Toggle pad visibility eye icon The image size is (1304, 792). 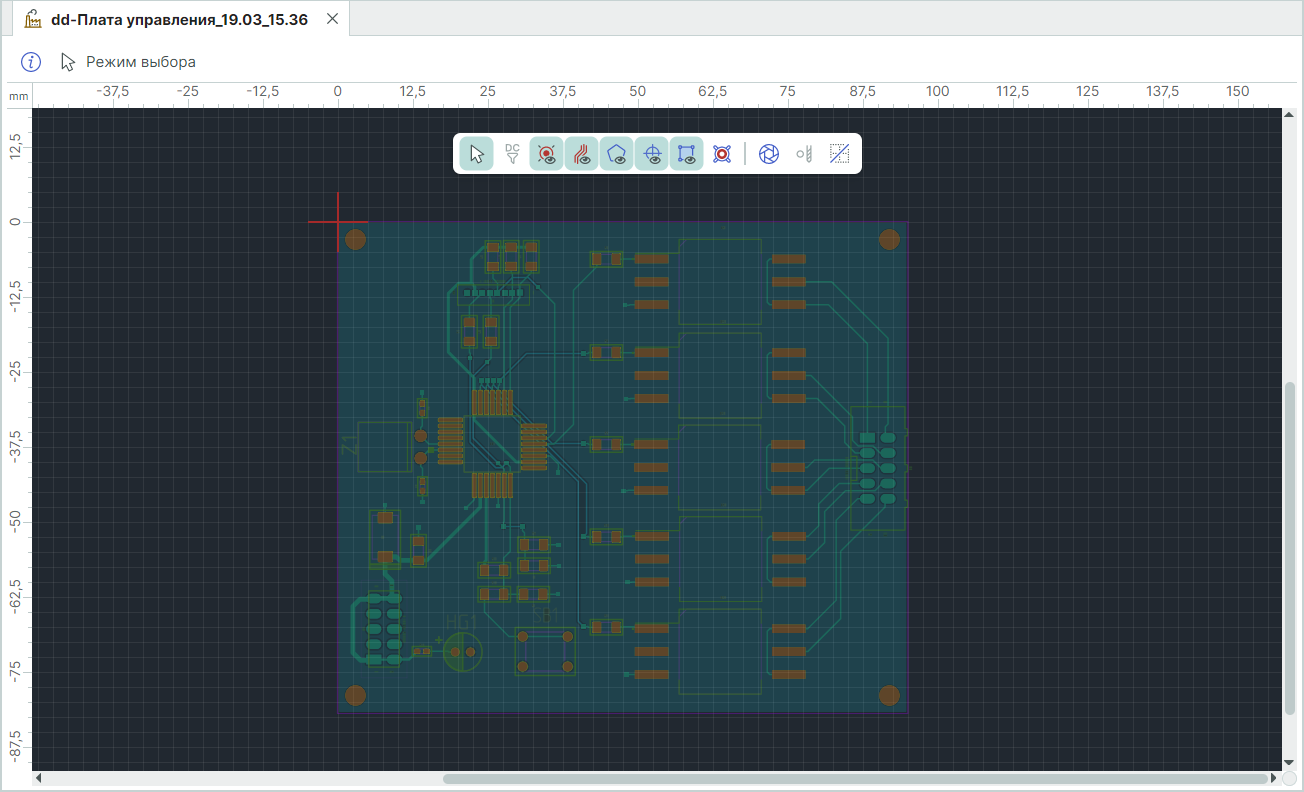click(x=547, y=154)
